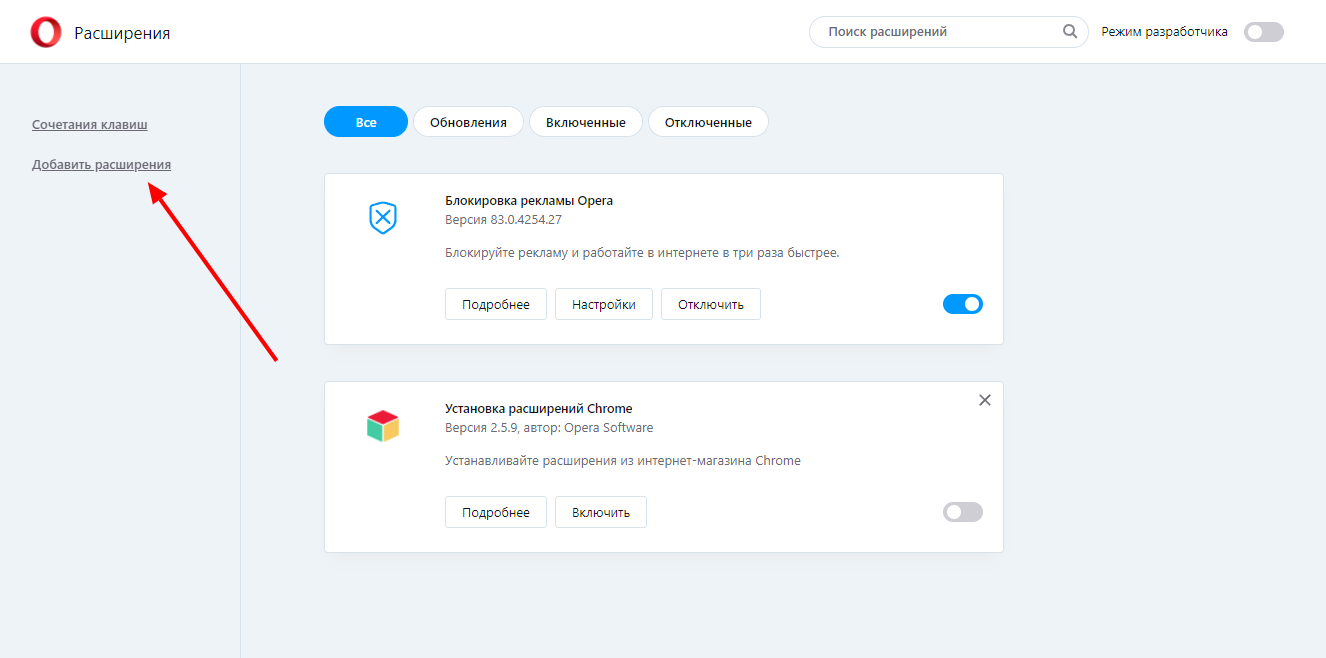Image resolution: width=1326 pixels, height=658 pixels.
Task: Switch to the Отключенные tab
Action: [708, 122]
